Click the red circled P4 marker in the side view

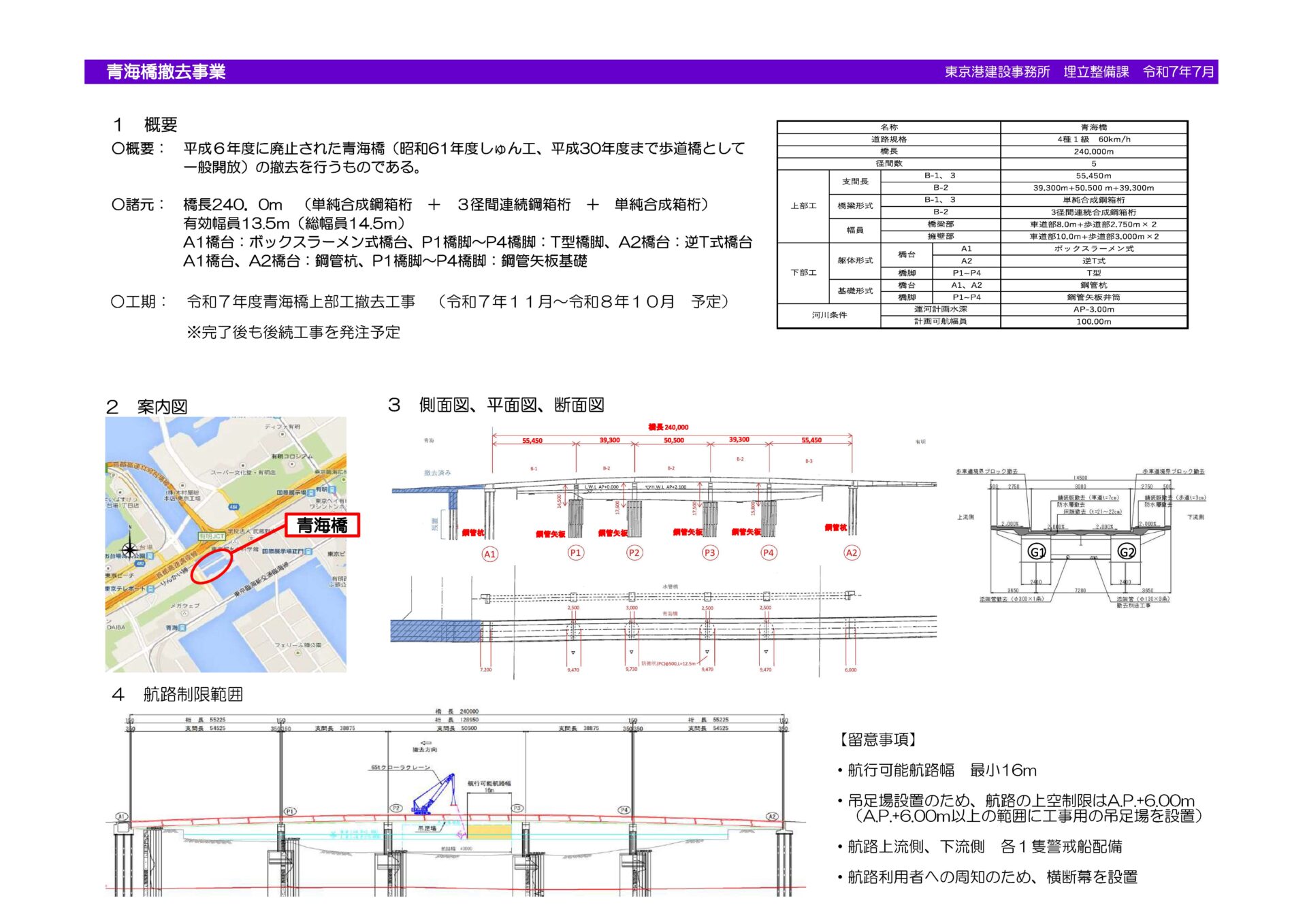(x=768, y=552)
